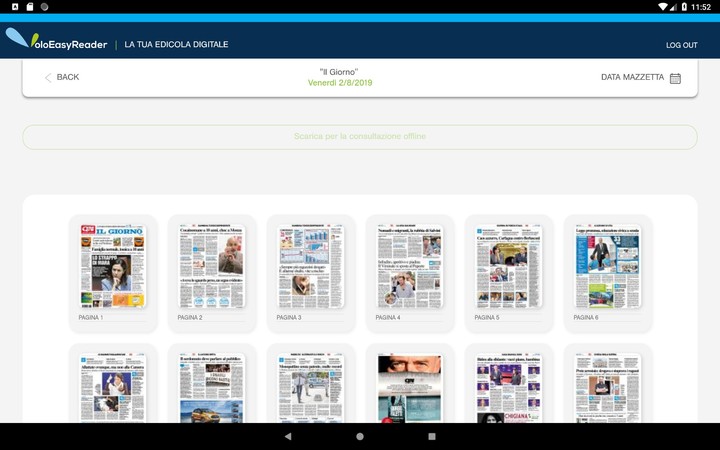Viewport: 720px width, 450px height.
Task: Open second-row thumbnail below PAGINA 1
Action: pos(113,388)
